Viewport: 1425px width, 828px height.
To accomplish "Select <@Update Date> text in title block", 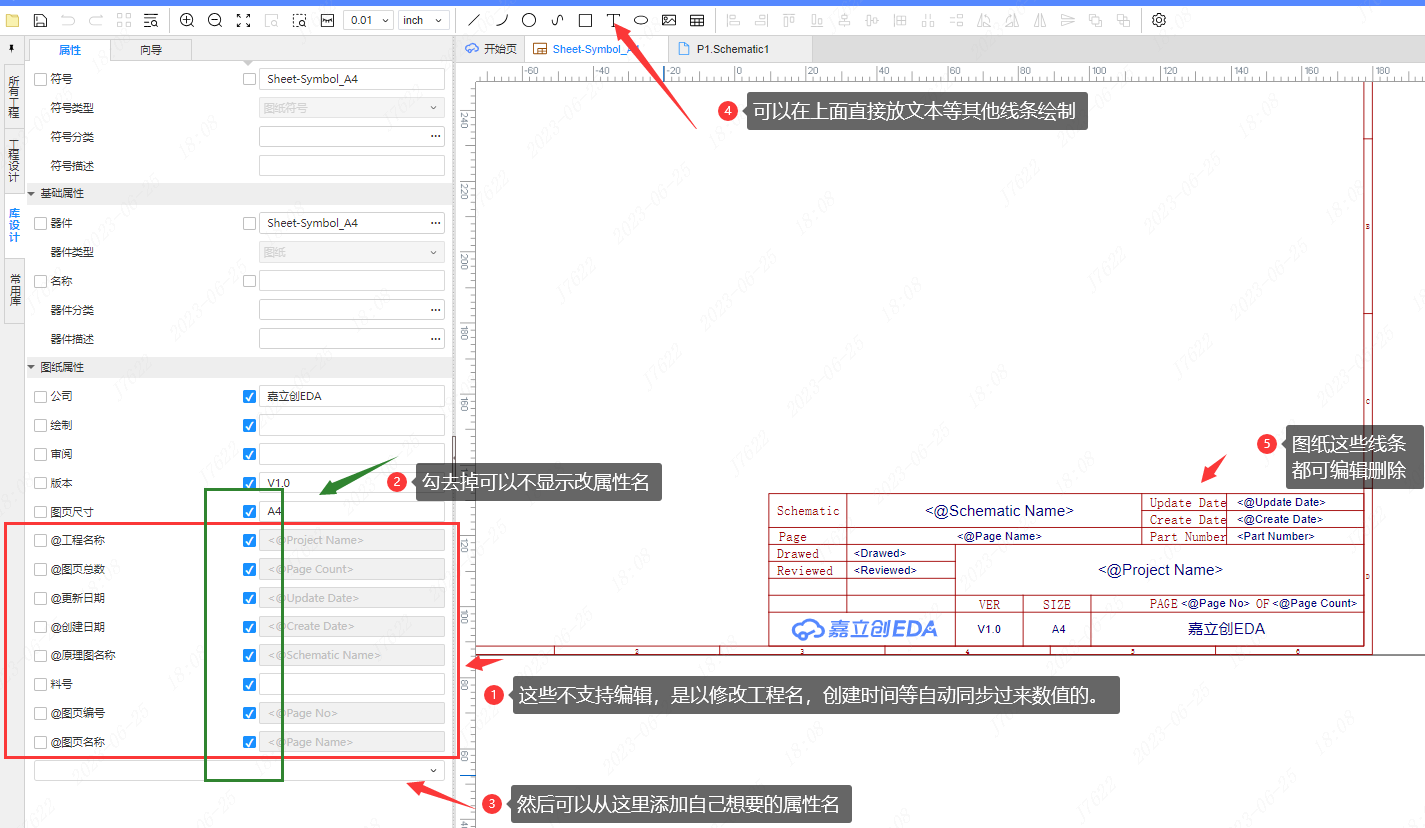I will [x=1281, y=503].
